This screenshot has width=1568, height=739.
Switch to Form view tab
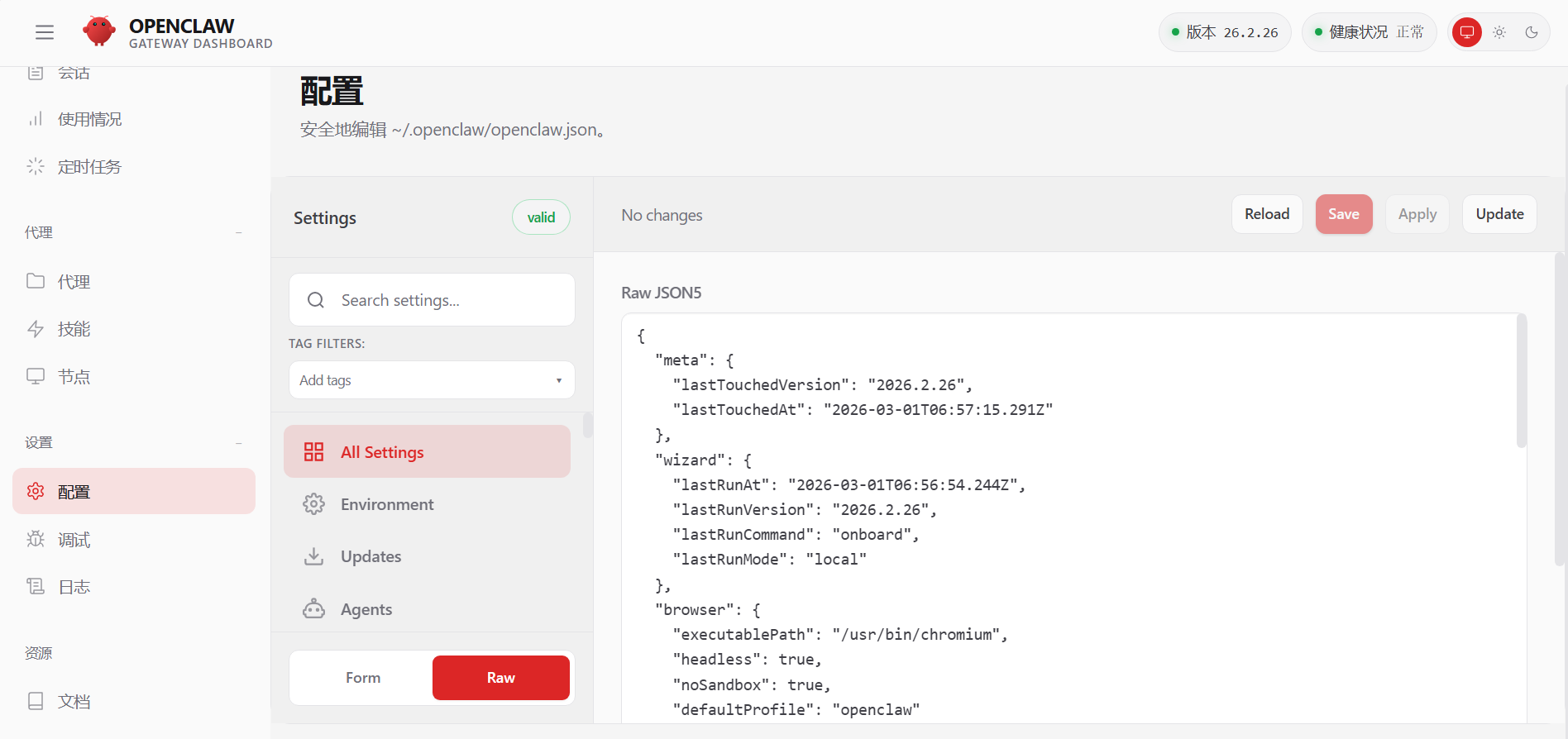coord(363,678)
